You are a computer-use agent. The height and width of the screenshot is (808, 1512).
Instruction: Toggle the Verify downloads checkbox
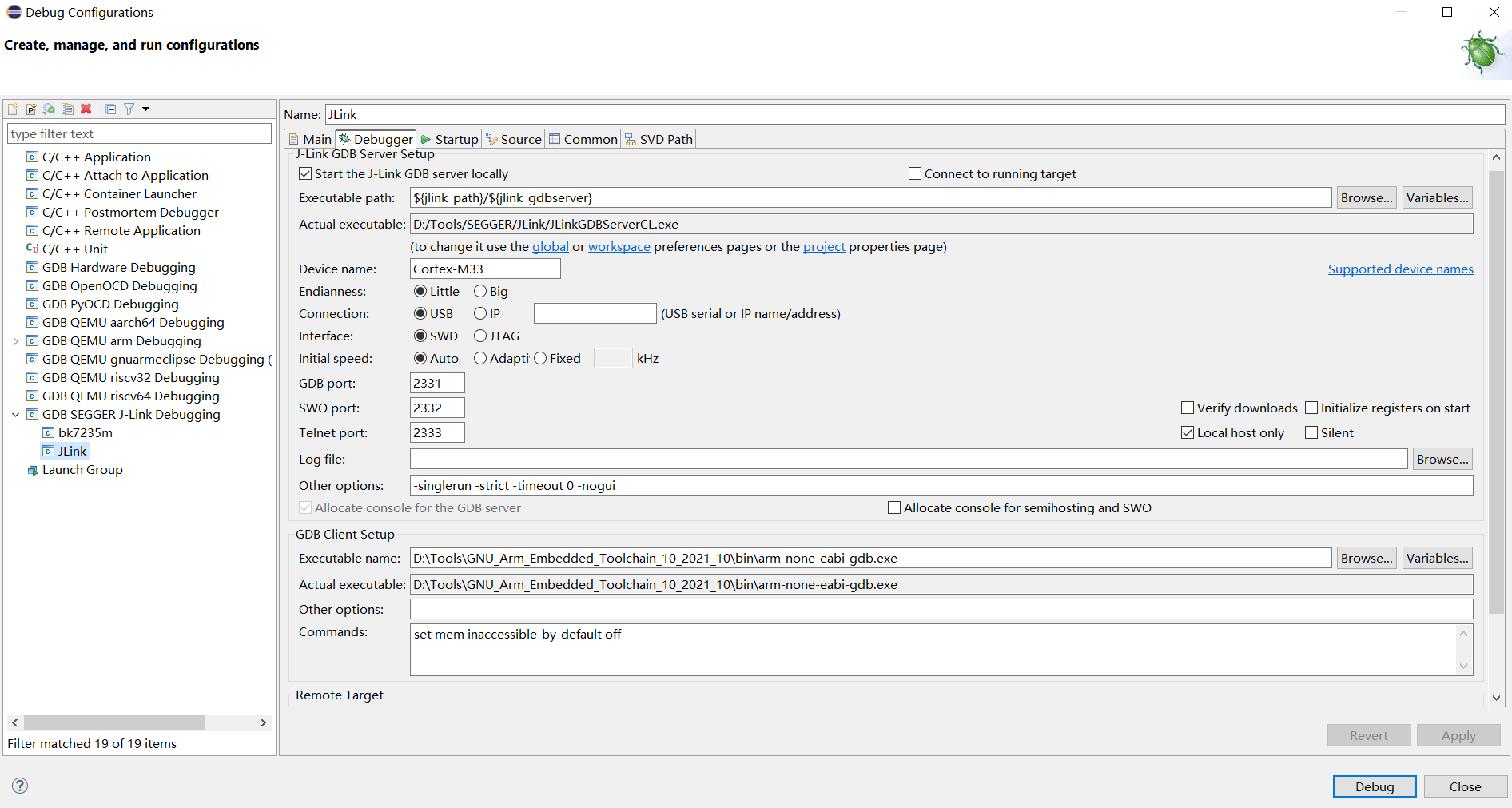tap(1188, 408)
